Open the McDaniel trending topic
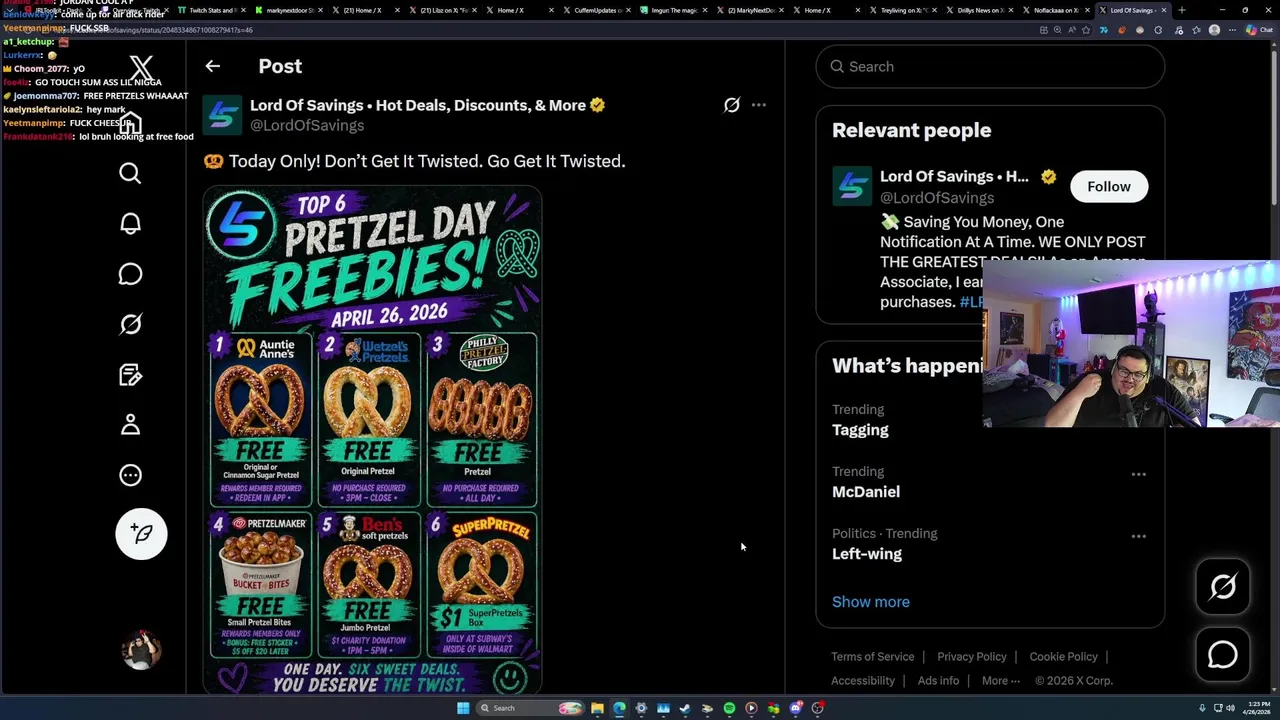This screenshot has width=1280, height=720. coord(866,492)
